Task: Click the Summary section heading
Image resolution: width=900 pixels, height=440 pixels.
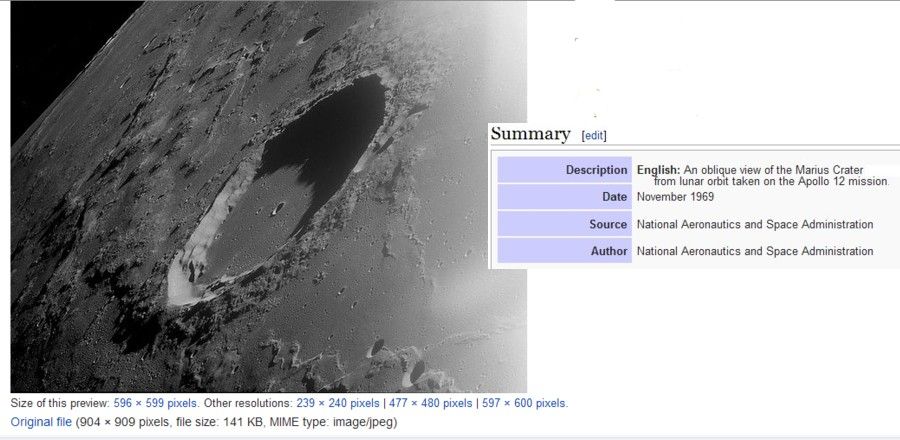Action: (x=530, y=134)
